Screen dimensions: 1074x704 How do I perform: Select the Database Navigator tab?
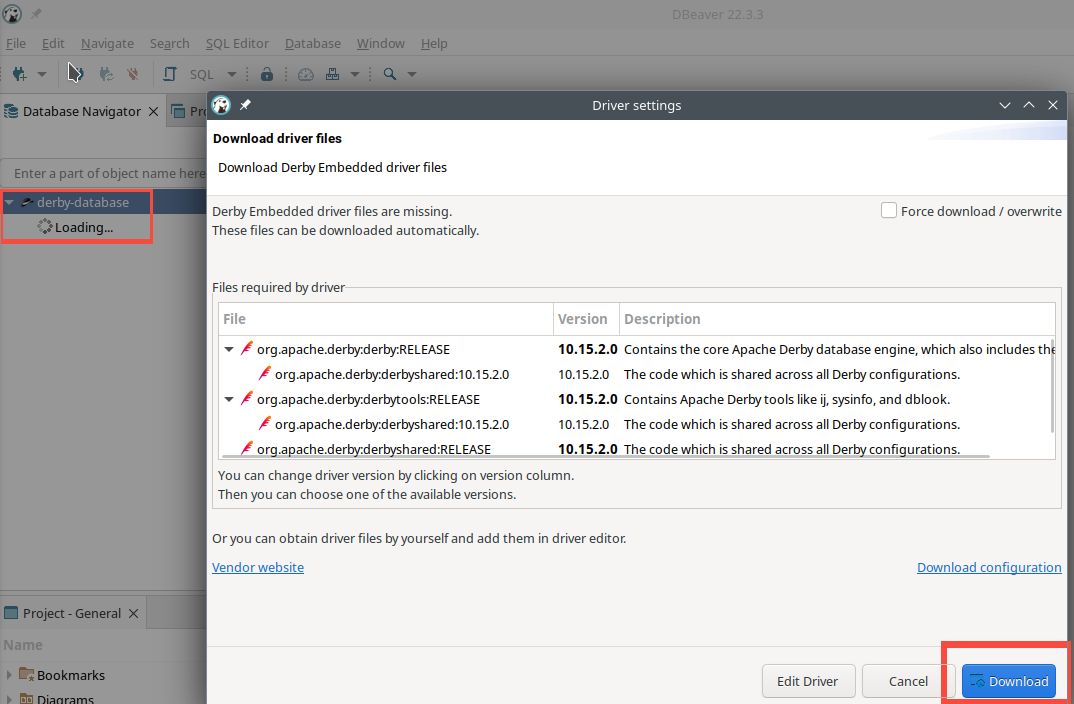[82, 111]
